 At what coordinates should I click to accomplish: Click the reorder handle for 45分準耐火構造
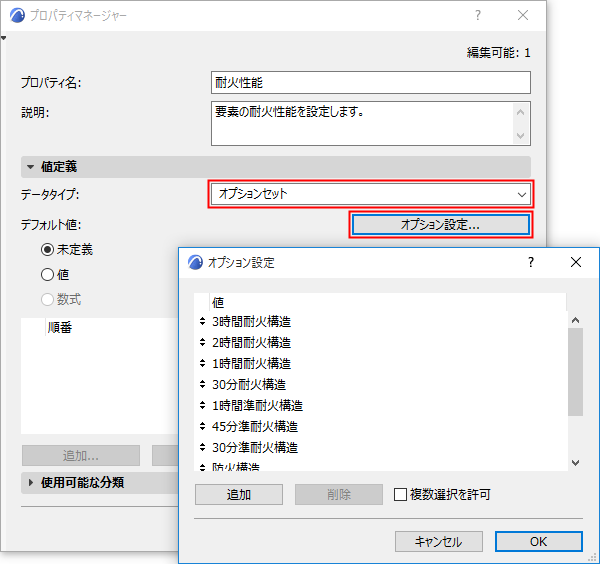(x=202, y=426)
